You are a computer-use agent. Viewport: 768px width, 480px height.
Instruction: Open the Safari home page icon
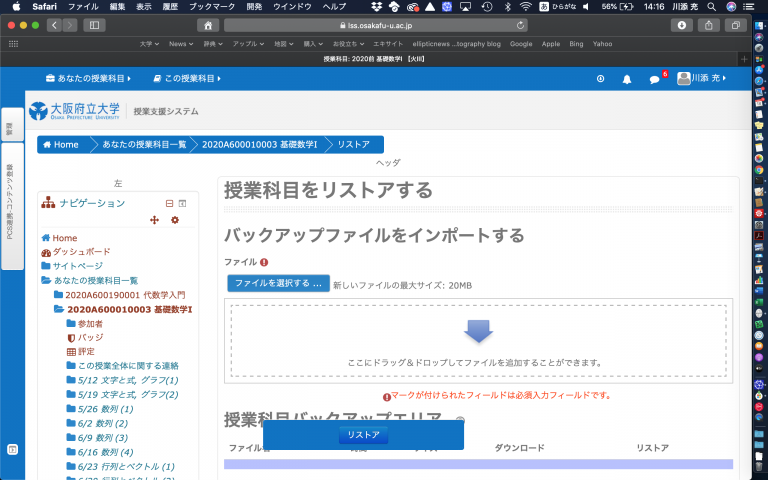click(x=208, y=25)
